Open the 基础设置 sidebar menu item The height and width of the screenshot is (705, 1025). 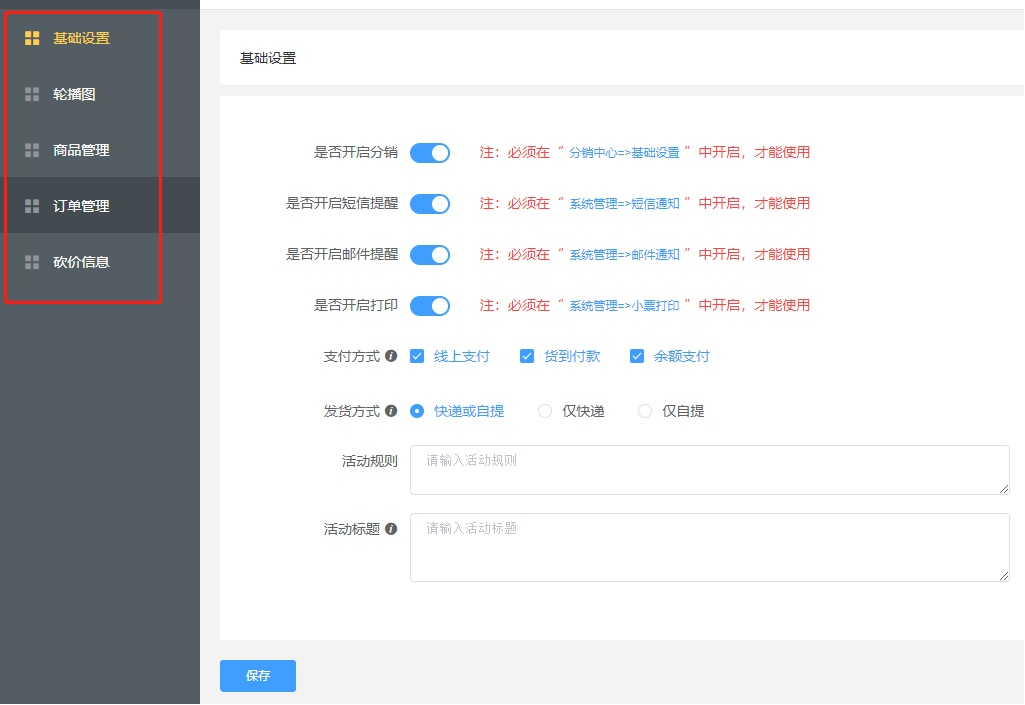[100, 39]
